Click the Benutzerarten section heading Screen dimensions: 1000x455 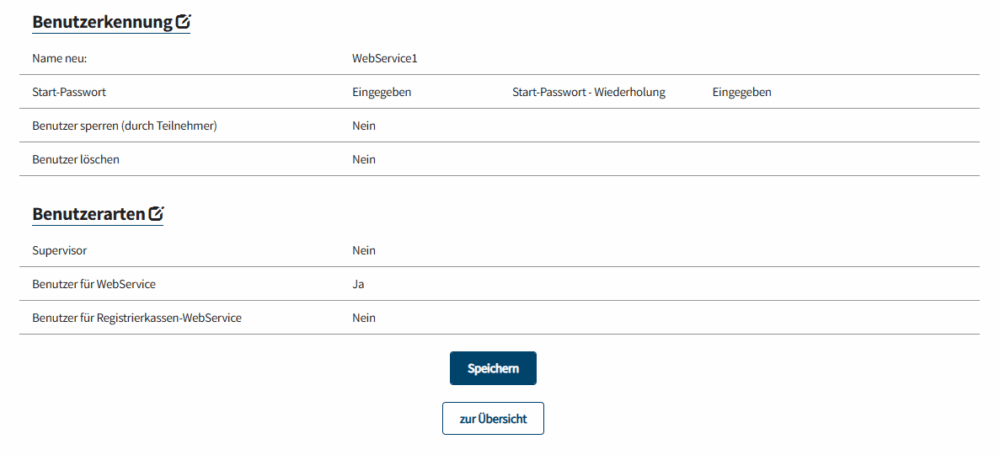coord(89,214)
